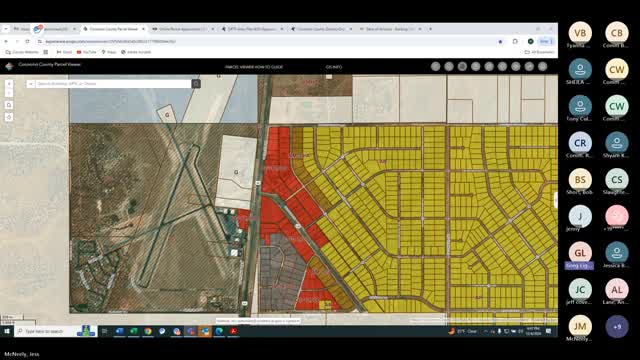
Task: Open the browser extensions puzzle icon
Action: pyautogui.click(x=515, y=41)
